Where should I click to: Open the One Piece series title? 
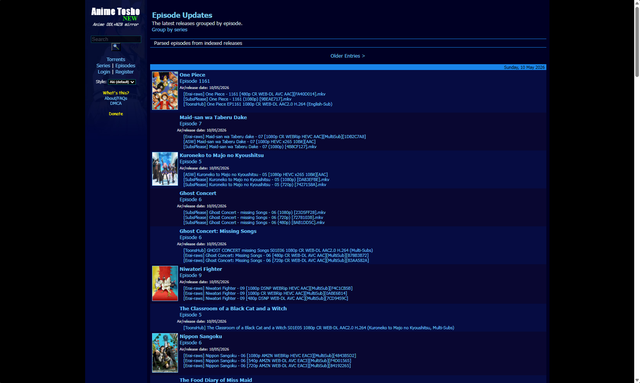coord(192,75)
